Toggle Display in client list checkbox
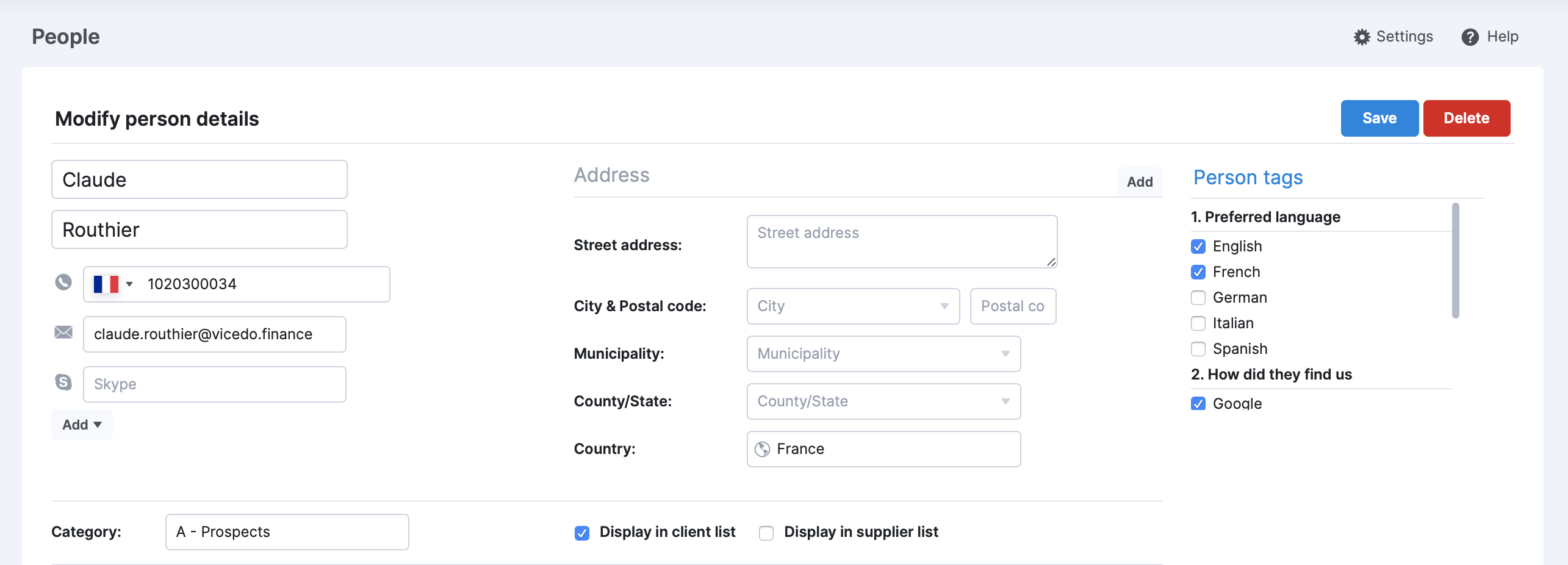 click(x=582, y=533)
